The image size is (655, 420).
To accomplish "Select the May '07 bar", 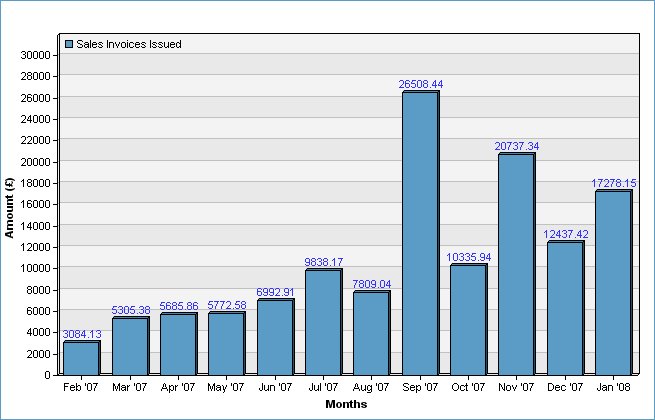I will [x=226, y=343].
